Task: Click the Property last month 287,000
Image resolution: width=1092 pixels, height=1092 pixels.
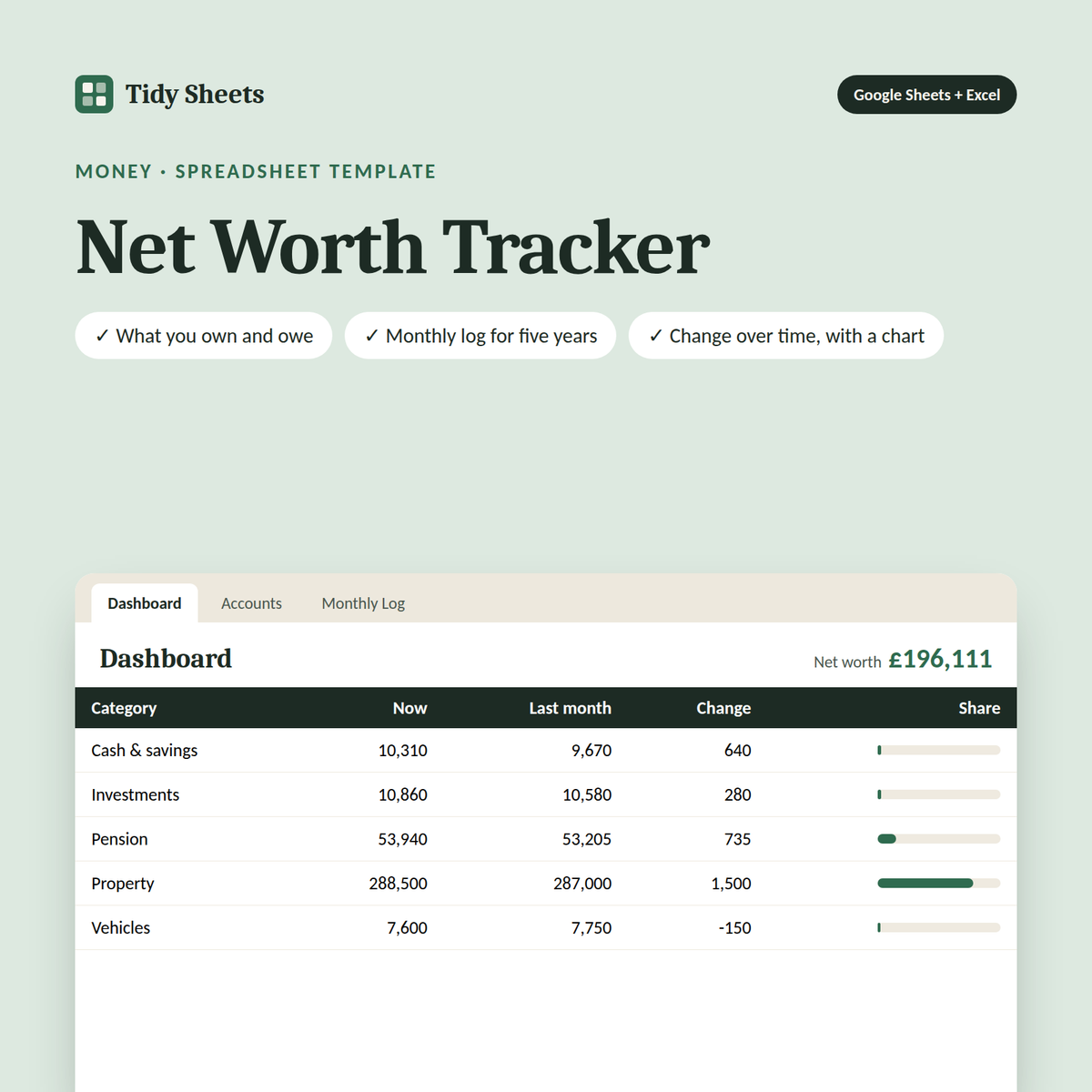Action: (582, 884)
